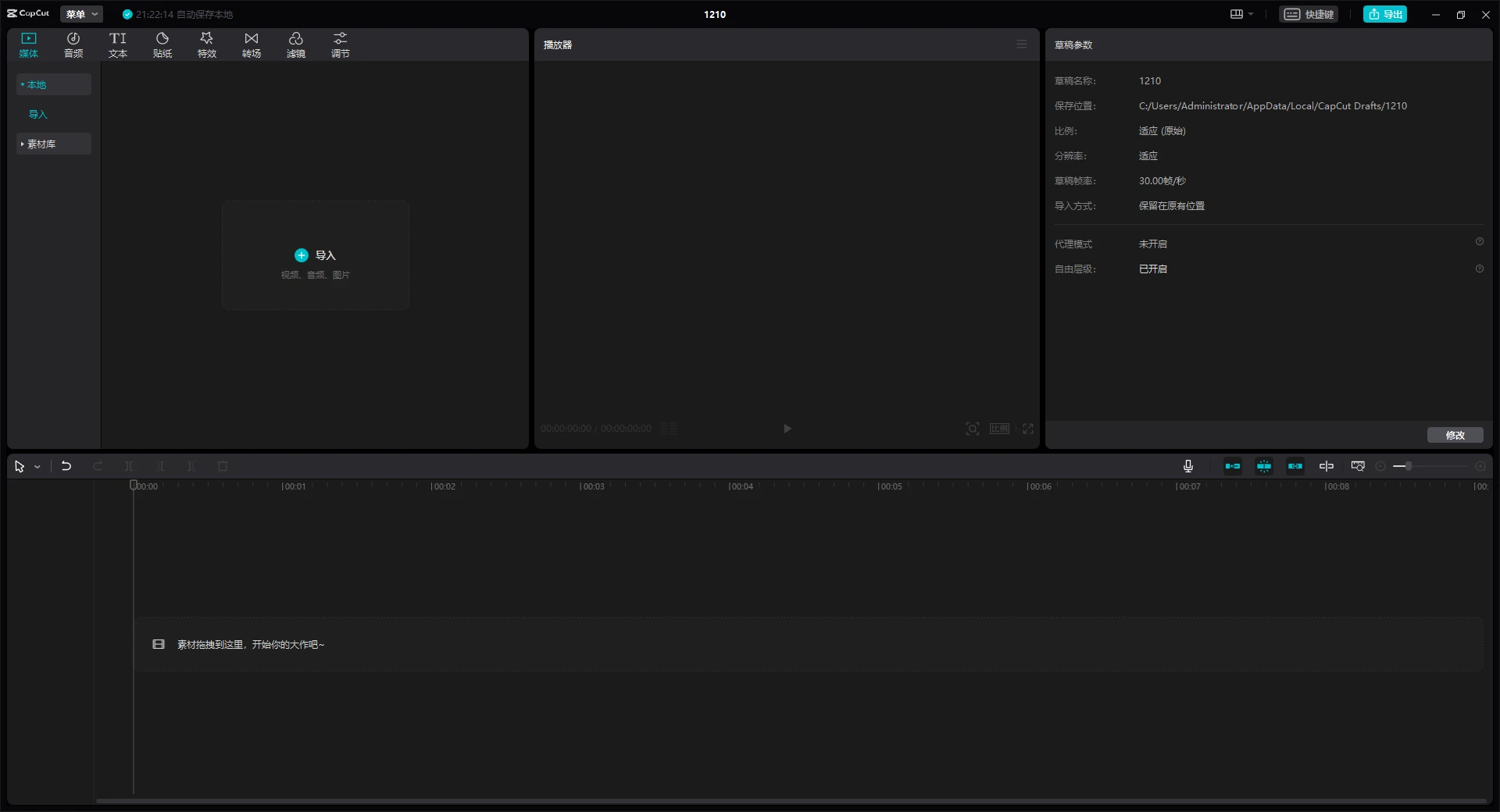
Task: Click the 00:04 mark on timeline ruler
Action: [x=741, y=486]
